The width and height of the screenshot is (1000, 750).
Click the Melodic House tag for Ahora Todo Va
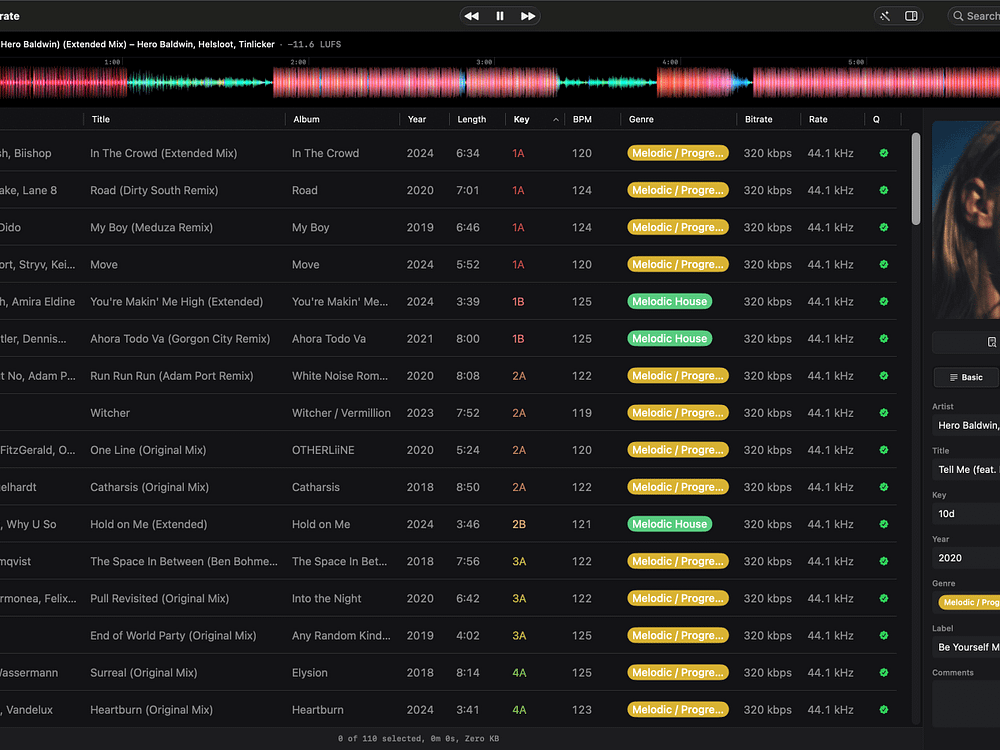[670, 339]
